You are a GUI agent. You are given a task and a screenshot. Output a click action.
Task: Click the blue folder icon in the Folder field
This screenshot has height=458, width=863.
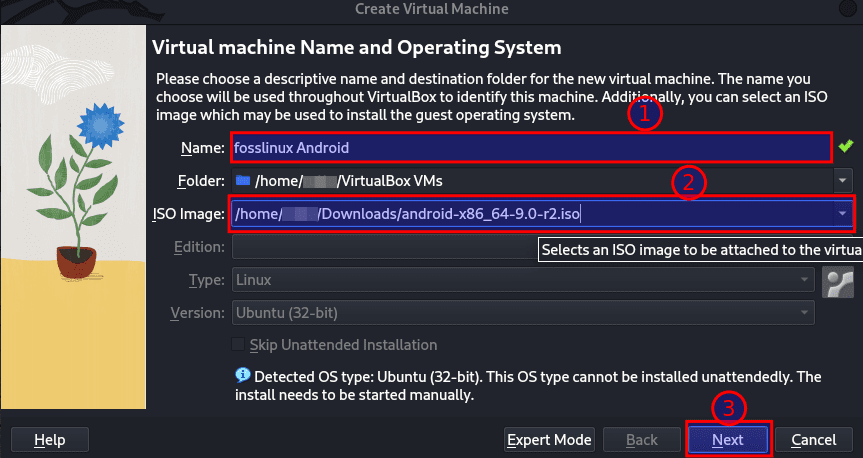click(x=243, y=181)
